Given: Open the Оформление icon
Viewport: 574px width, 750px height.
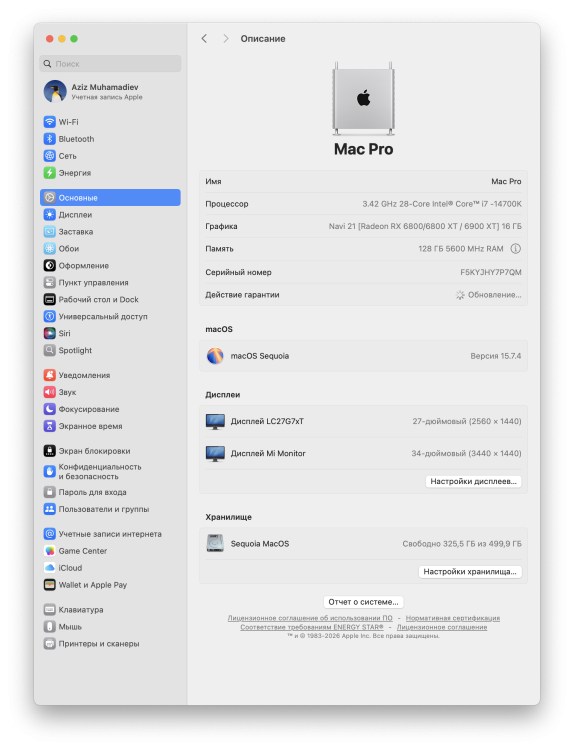Looking at the screenshot, I should point(50,265).
